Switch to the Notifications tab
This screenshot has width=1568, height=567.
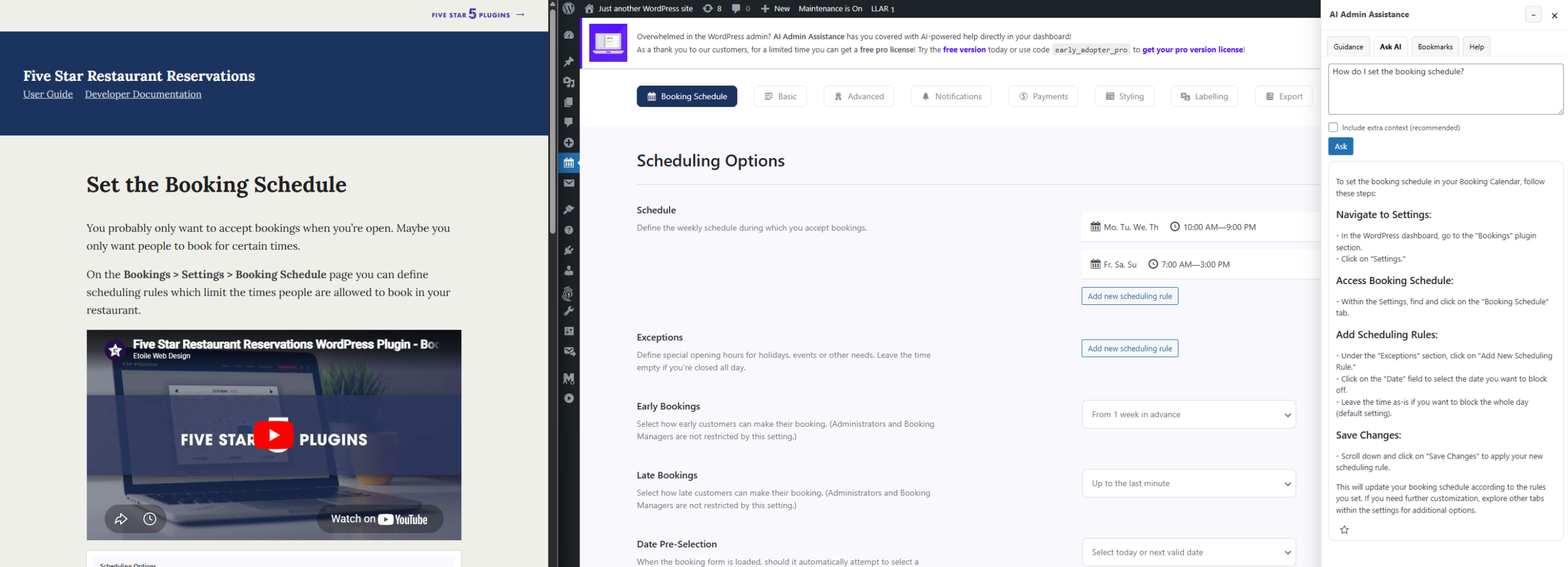tap(951, 96)
